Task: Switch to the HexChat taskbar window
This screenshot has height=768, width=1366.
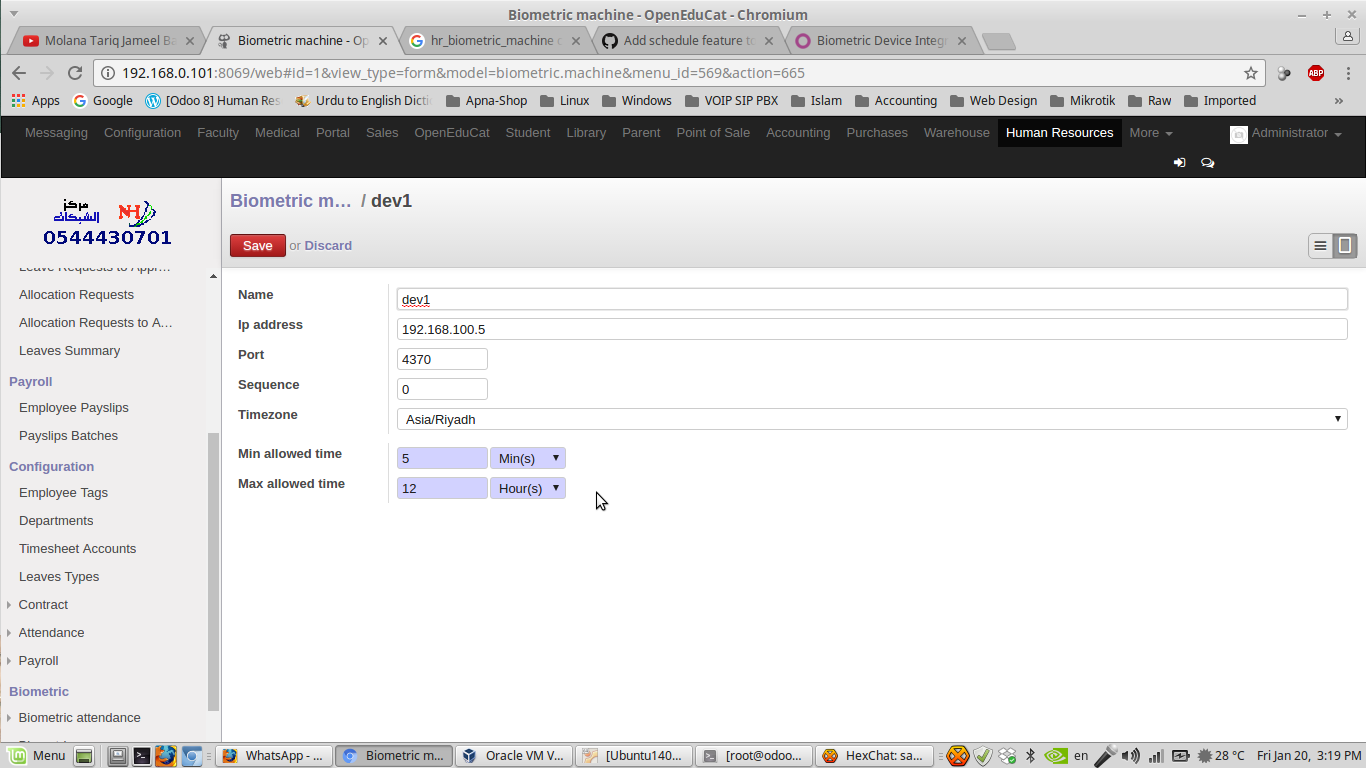Action: [x=875, y=756]
